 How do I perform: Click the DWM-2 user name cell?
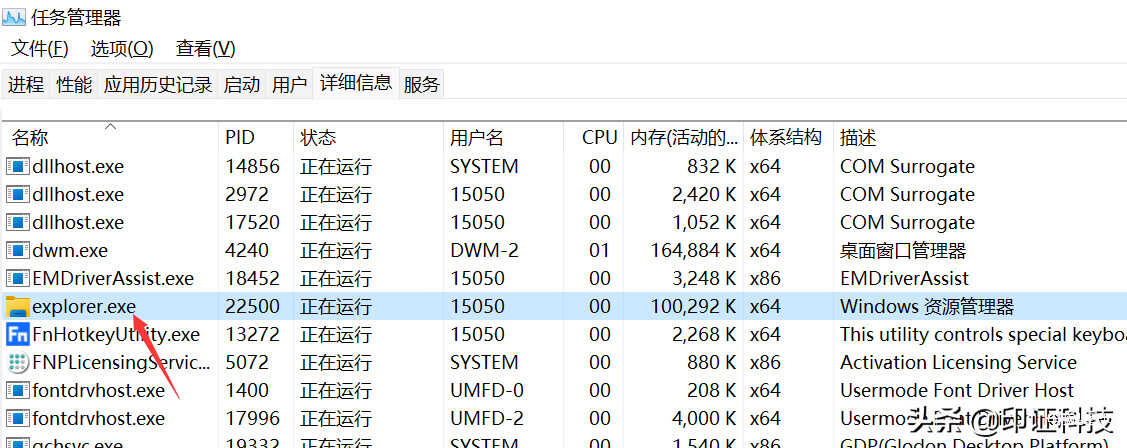(x=484, y=251)
